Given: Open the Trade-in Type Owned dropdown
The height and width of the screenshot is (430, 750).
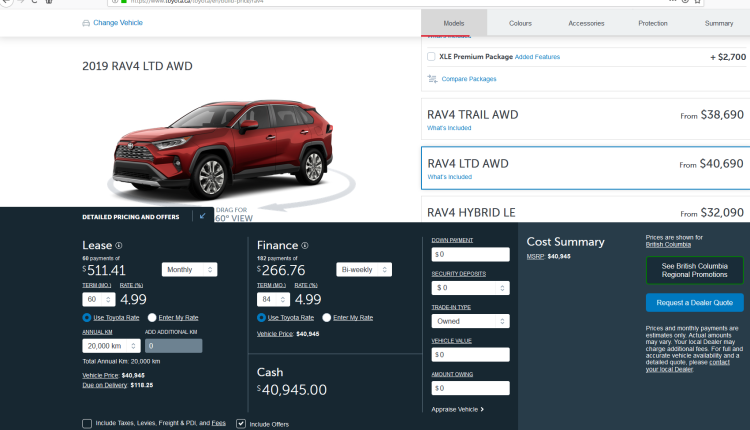Looking at the screenshot, I should click(471, 321).
